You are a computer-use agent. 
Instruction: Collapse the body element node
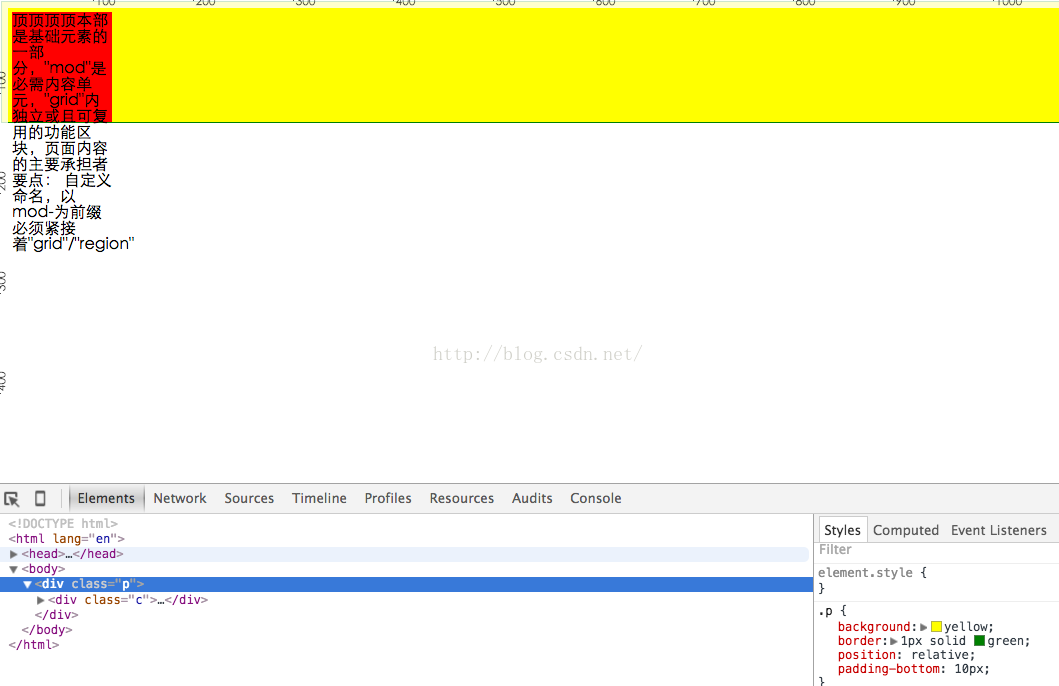14,569
